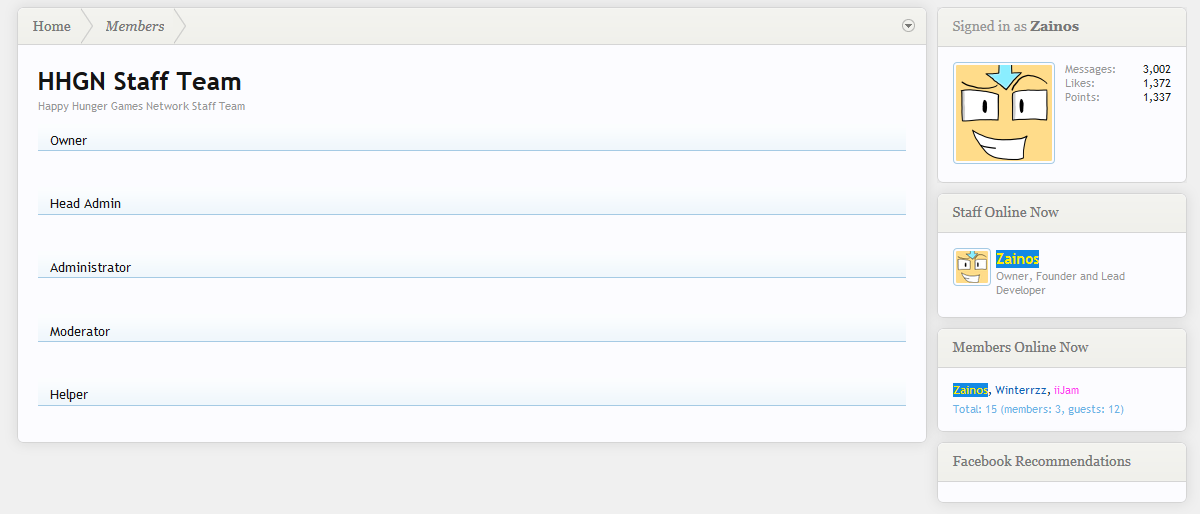Go to the Home breadcrumb
The width and height of the screenshot is (1200, 514).
51,26
